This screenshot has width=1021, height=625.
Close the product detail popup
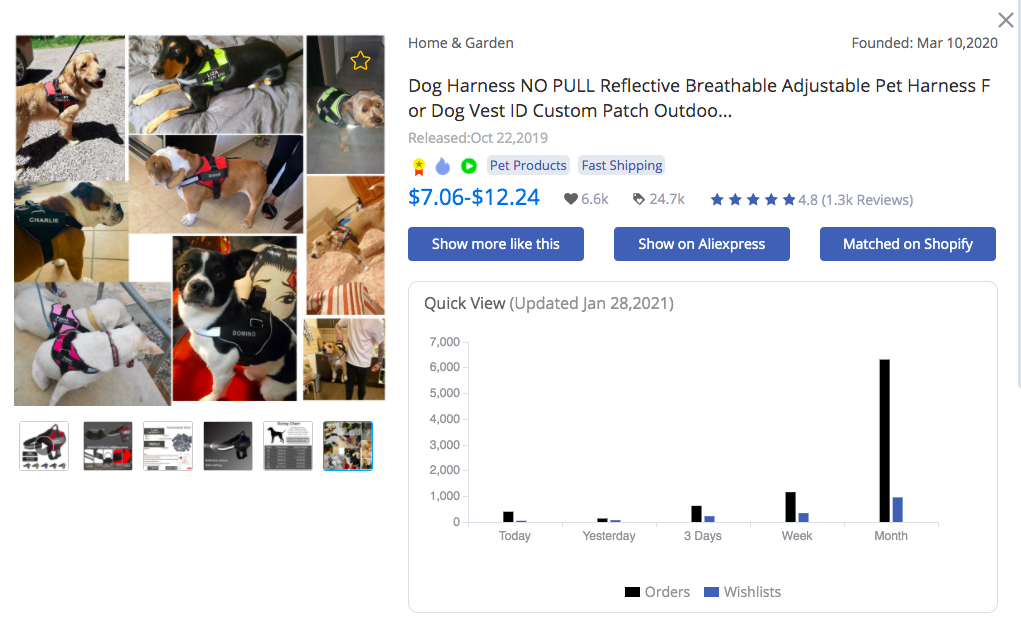click(x=1006, y=20)
